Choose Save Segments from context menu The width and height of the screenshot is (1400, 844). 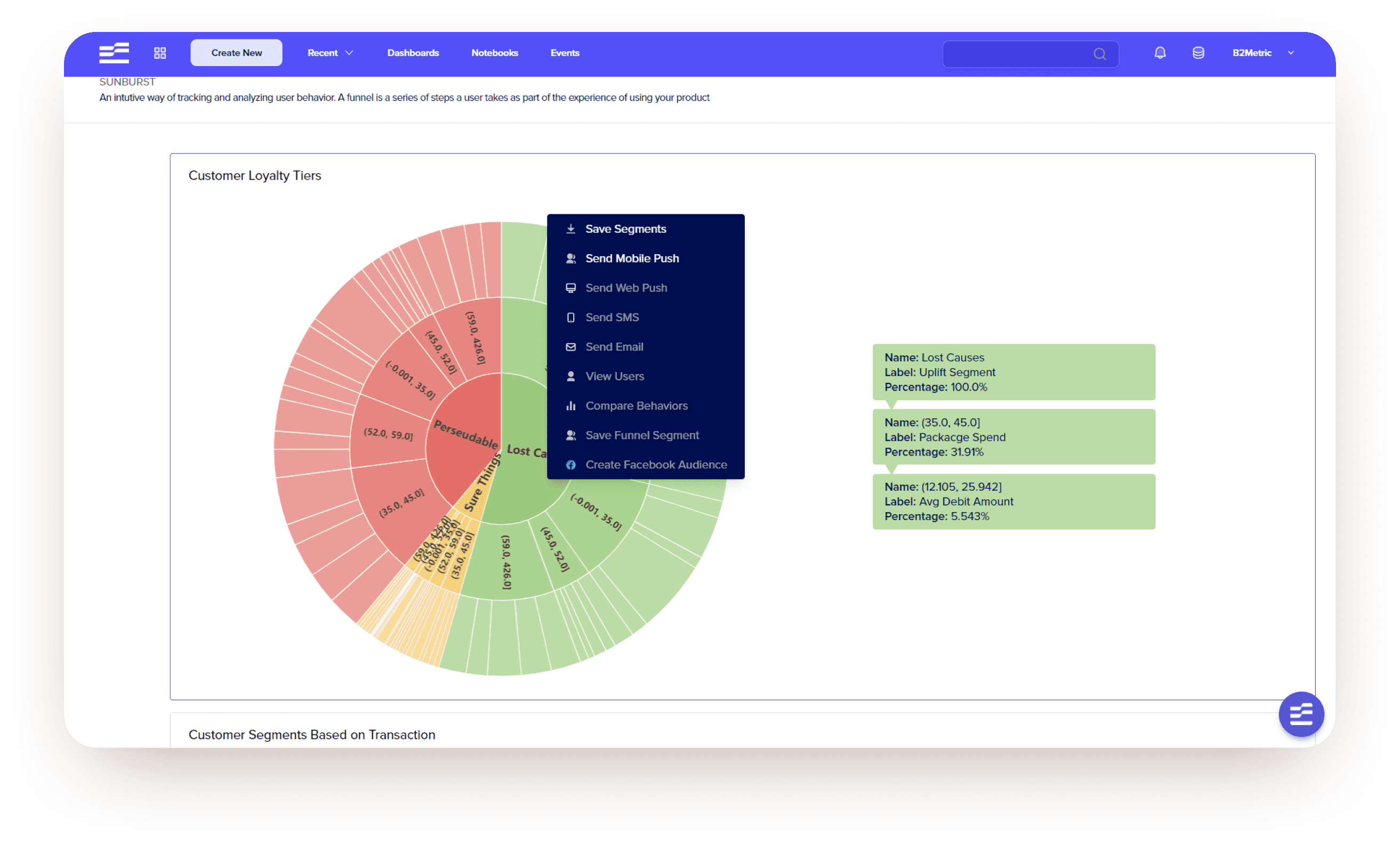pos(646,229)
